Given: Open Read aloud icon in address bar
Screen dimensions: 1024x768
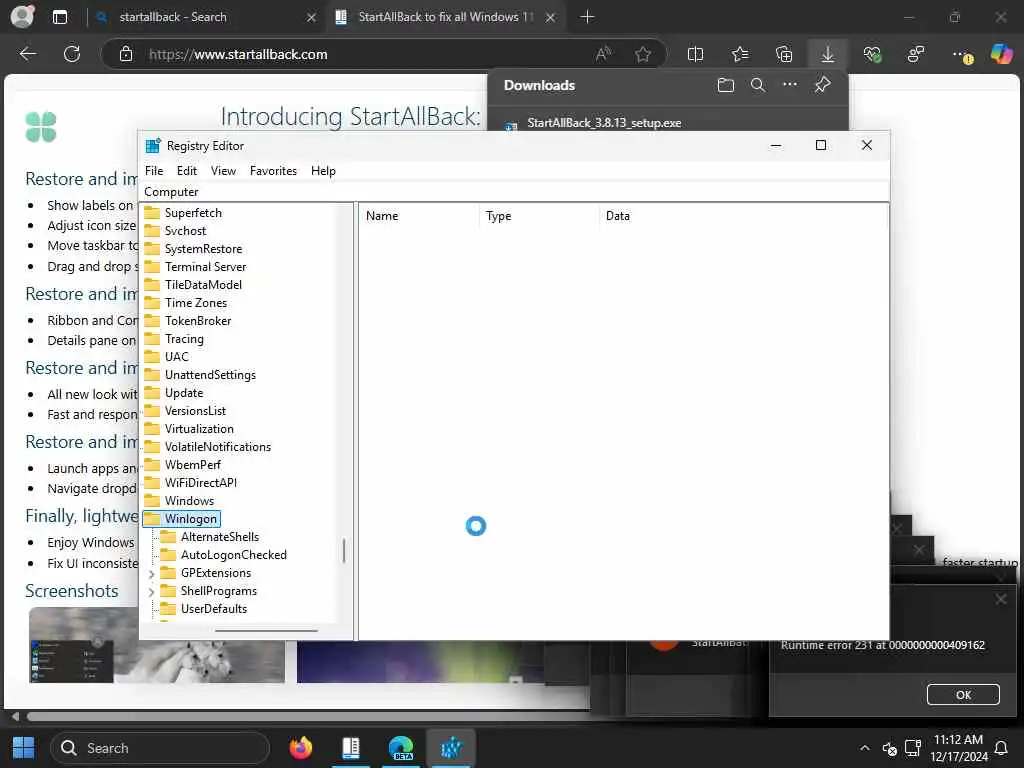Looking at the screenshot, I should pos(603,54).
